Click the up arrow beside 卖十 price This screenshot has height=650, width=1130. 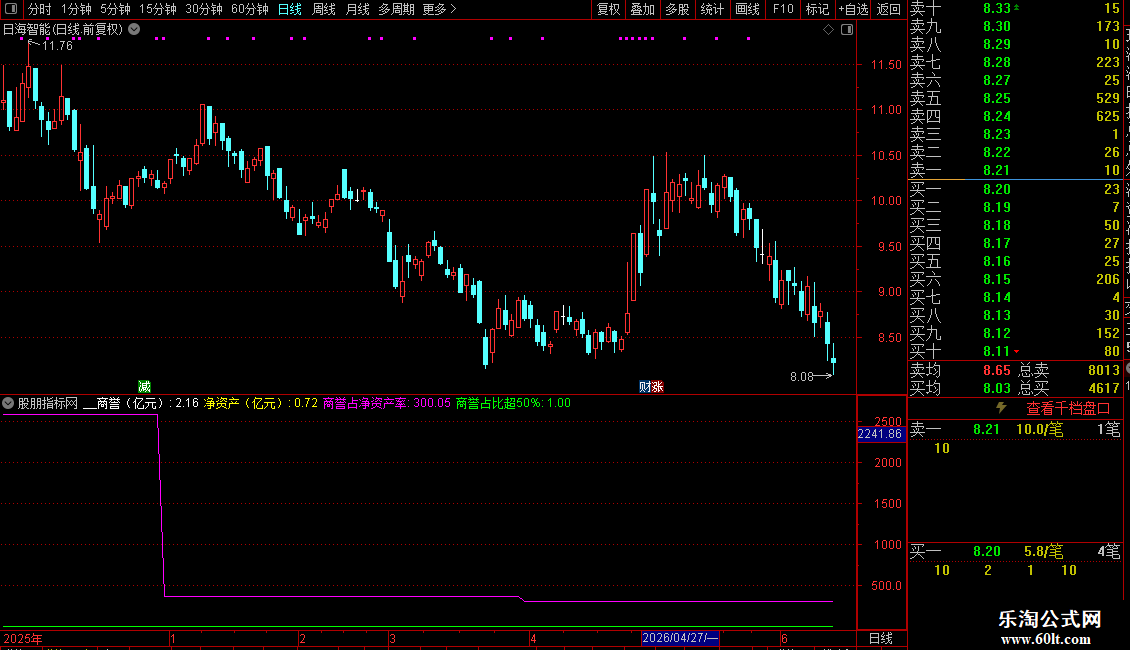[1017, 8]
